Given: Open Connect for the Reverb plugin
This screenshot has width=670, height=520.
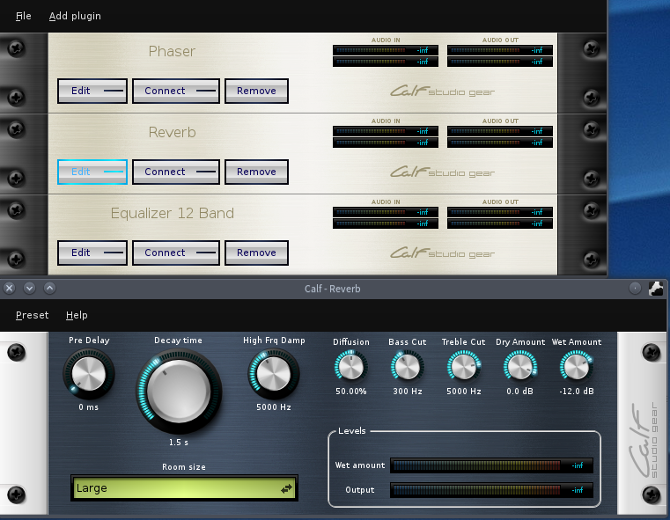Looking at the screenshot, I should (175, 172).
